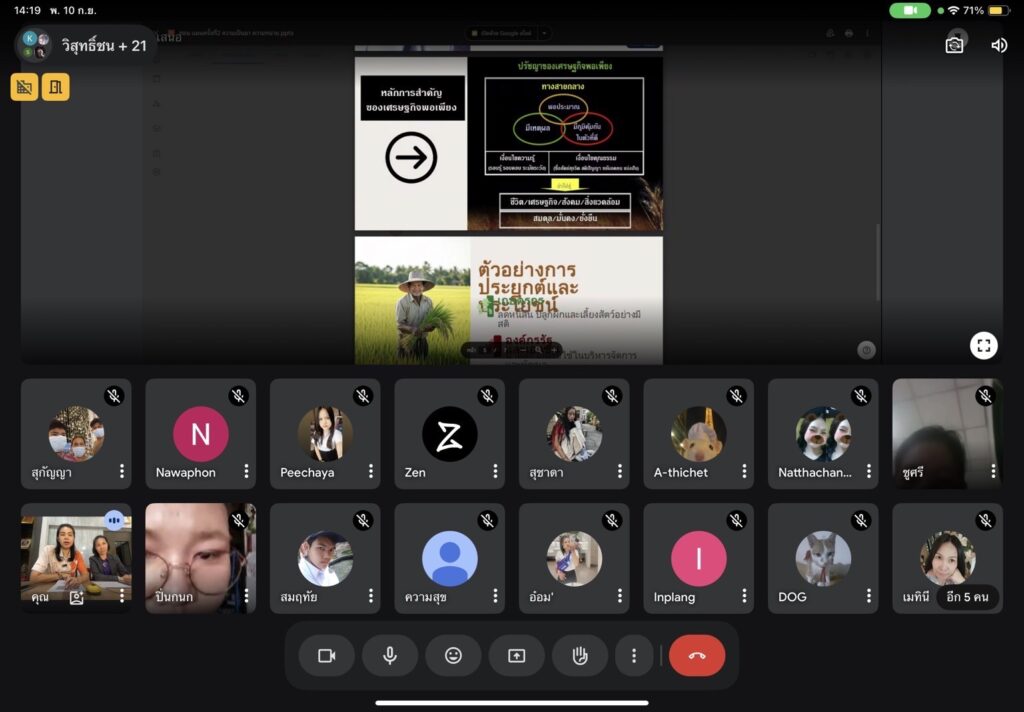This screenshot has width=1024, height=712.
Task: Open three-dot menu on Inplang's tile
Action: 744,596
